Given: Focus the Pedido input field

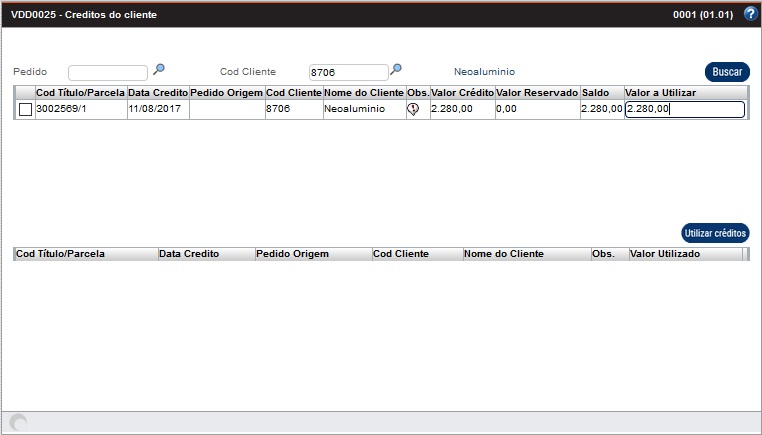Looking at the screenshot, I should 108,72.
